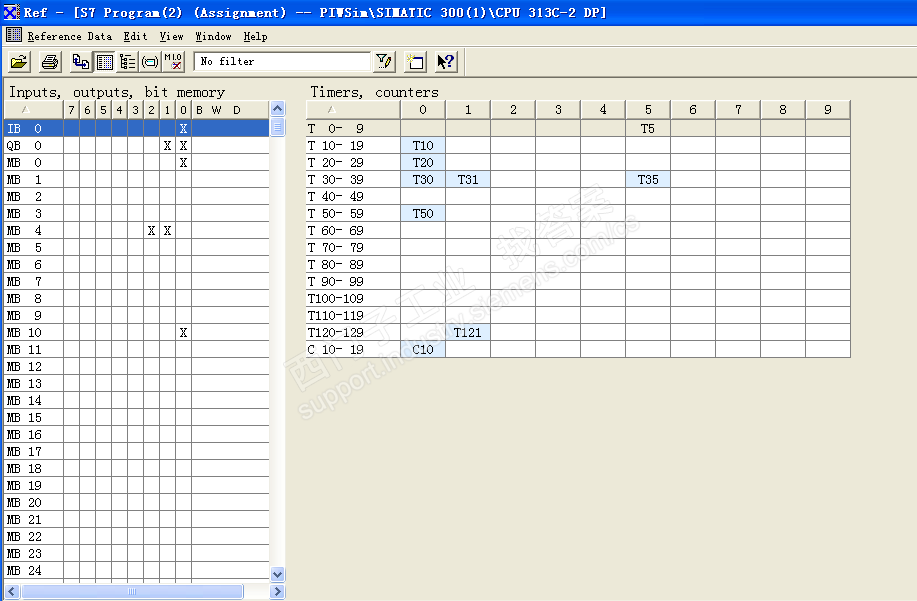Show the cross-reference list view icon

click(81, 61)
